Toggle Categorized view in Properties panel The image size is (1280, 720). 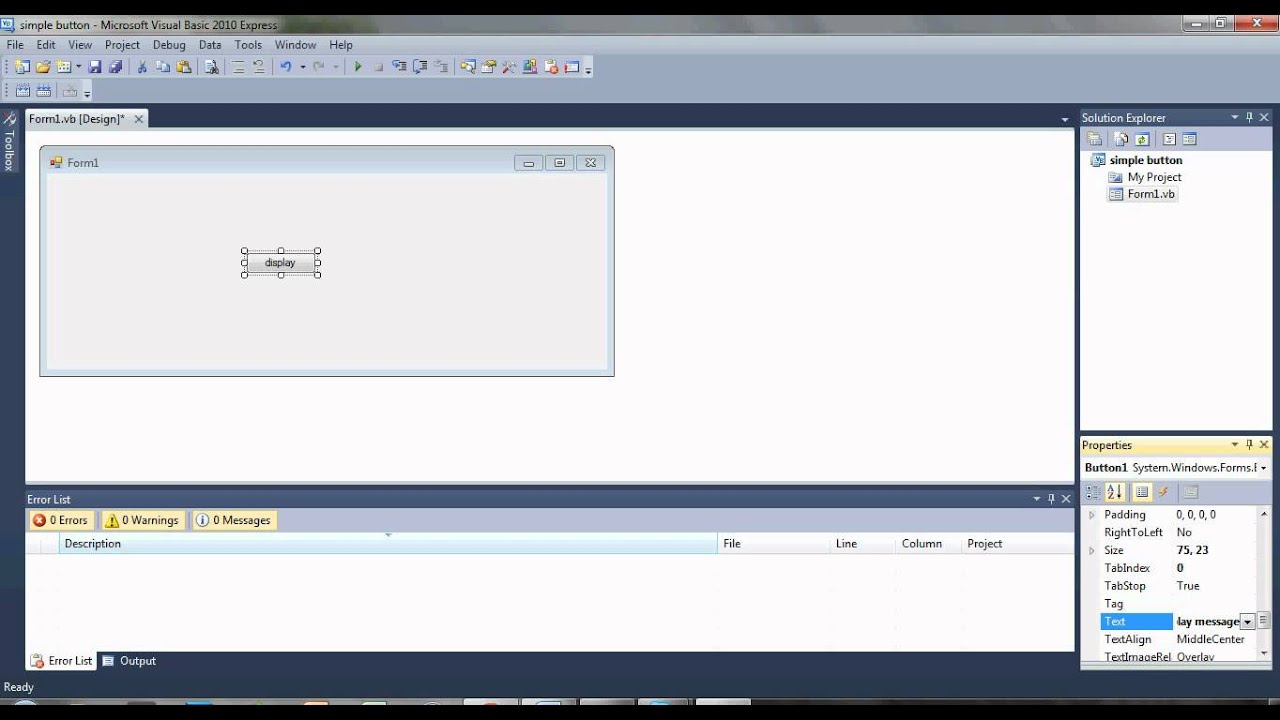click(1093, 492)
